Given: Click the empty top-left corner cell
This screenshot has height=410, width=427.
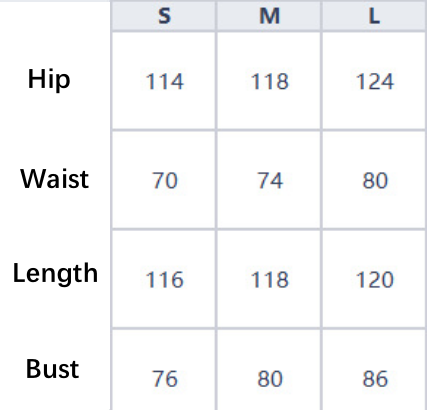Looking at the screenshot, I should click(x=55, y=16).
